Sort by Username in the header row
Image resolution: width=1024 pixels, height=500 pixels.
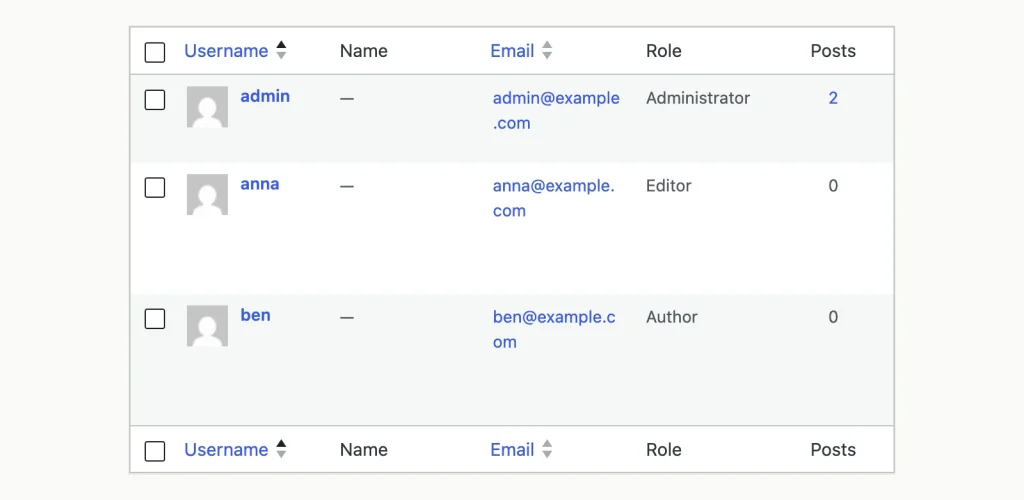(x=226, y=51)
